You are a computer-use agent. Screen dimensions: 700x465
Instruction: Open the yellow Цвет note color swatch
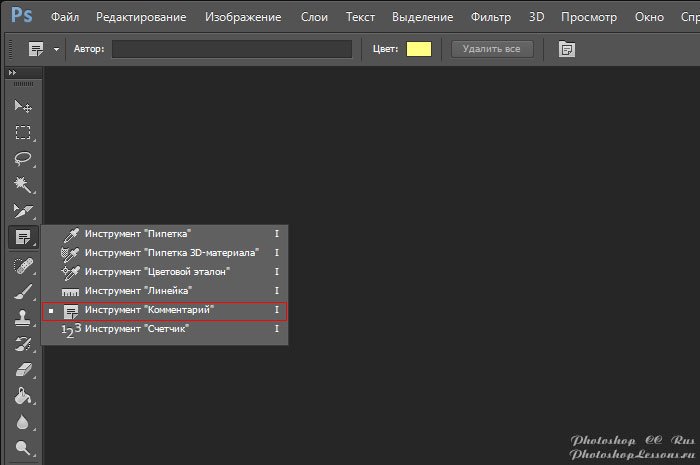[419, 49]
